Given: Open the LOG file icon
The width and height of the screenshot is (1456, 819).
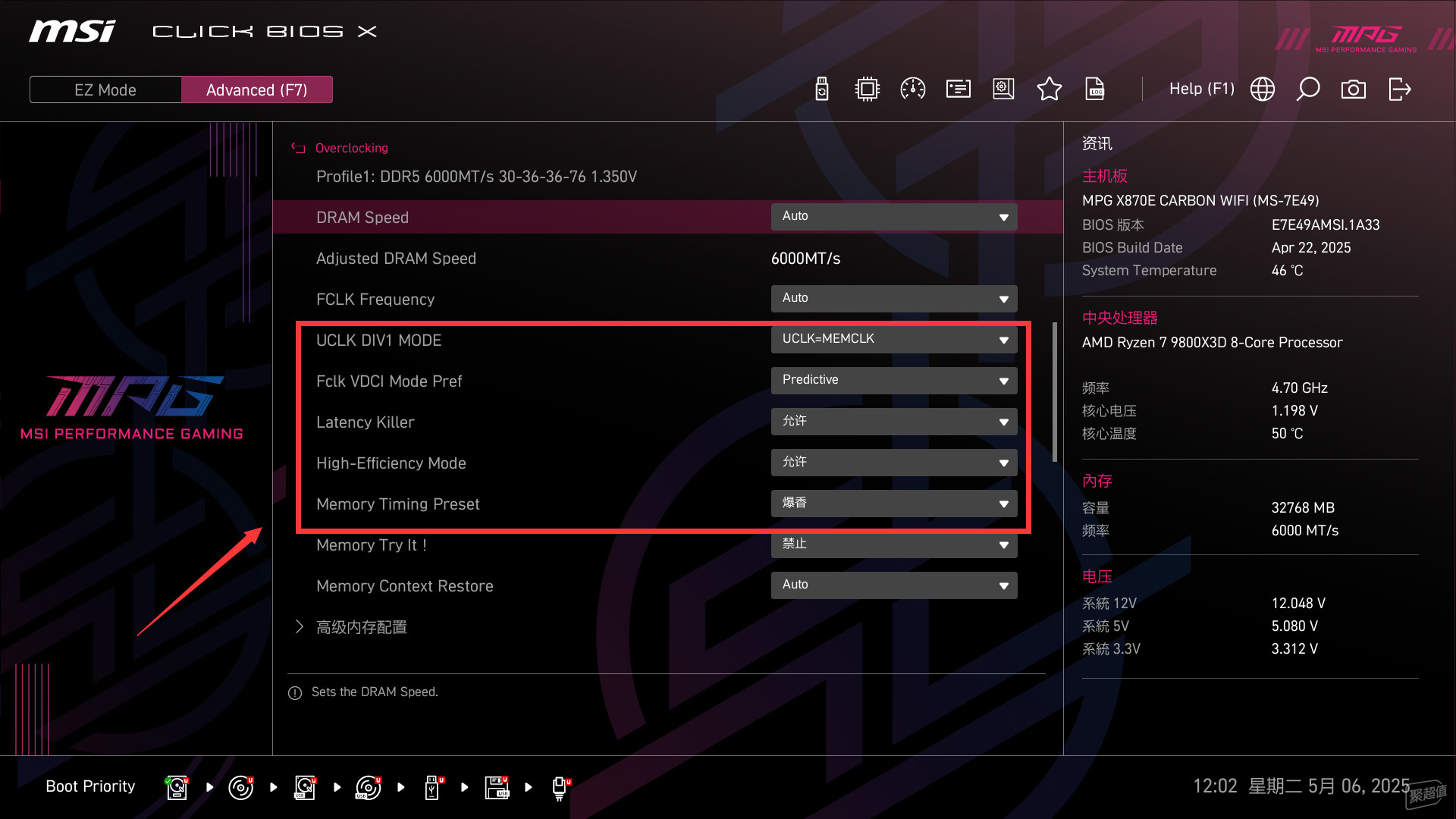Looking at the screenshot, I should point(1095,89).
